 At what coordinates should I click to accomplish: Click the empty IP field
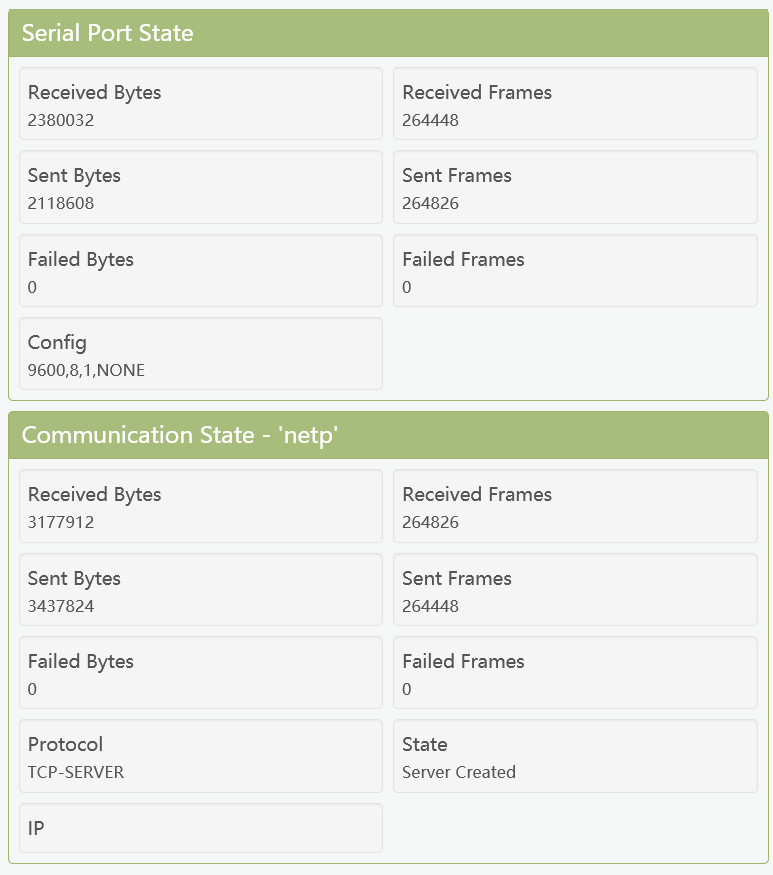[200, 828]
